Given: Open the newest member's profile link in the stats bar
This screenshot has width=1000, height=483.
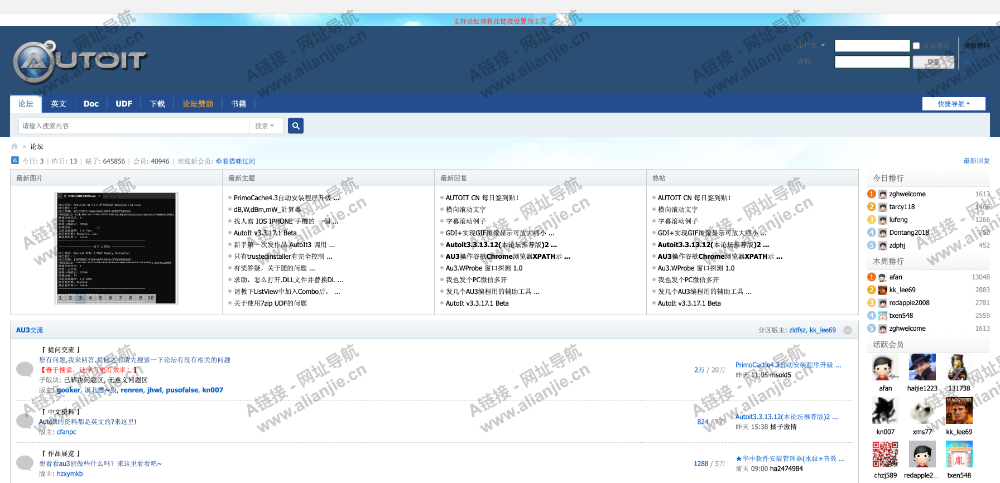Looking at the screenshot, I should [x=235, y=161].
